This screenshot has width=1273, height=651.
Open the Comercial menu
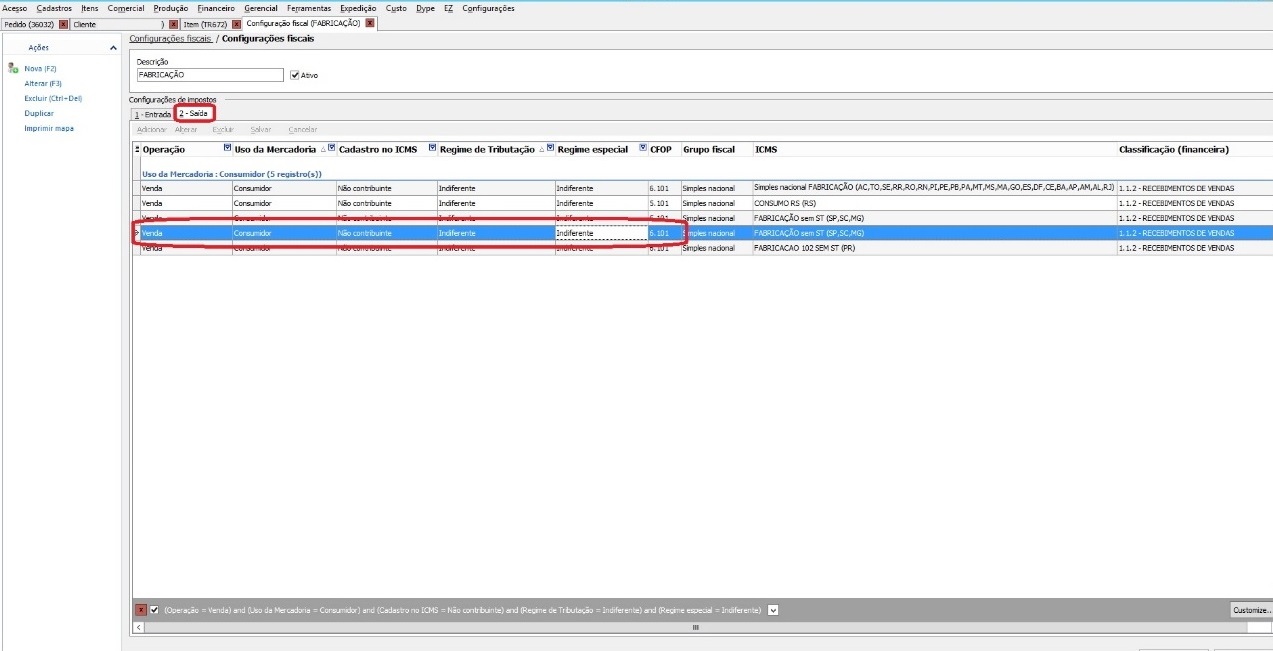[x=126, y=8]
